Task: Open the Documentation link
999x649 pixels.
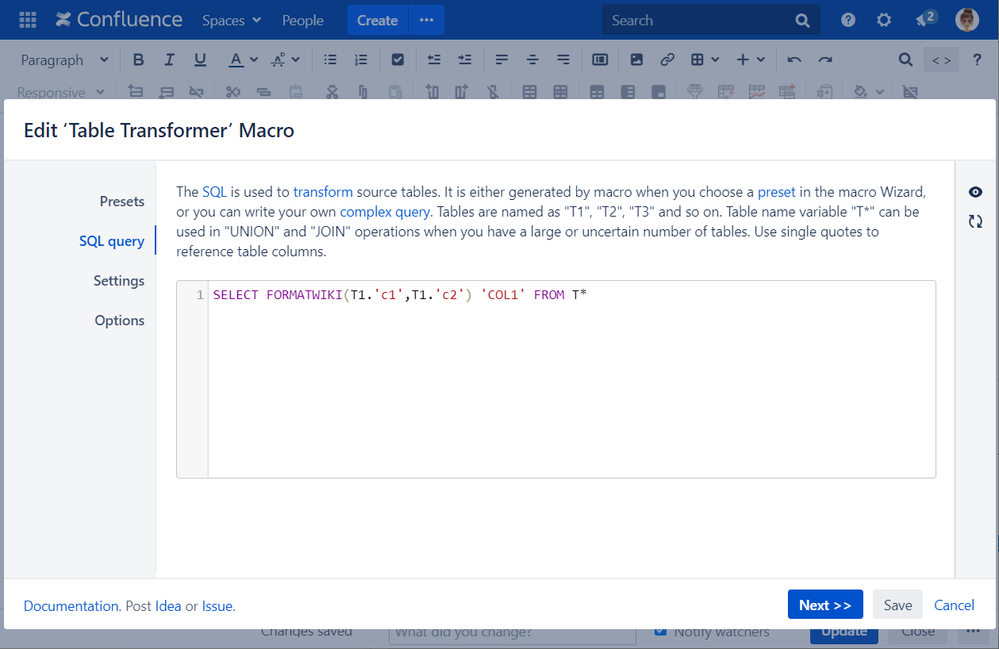Action: 71,606
